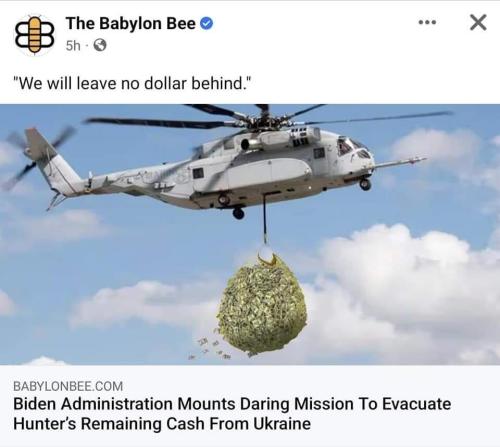The image size is (500, 447).
Task: Click the money bag hanging below helicopter
Action: 262,303
